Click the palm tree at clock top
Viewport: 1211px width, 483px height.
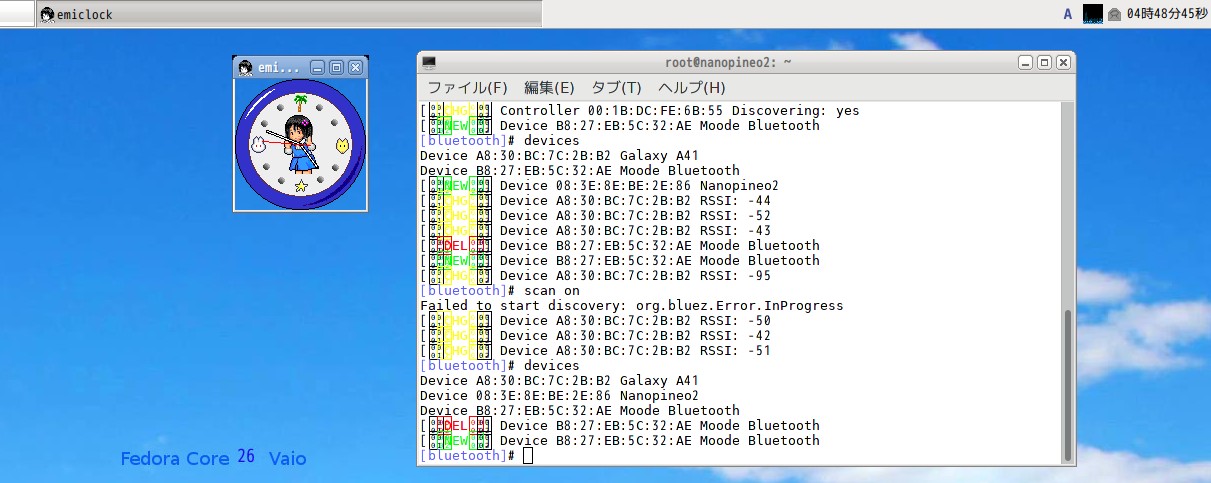(x=300, y=101)
